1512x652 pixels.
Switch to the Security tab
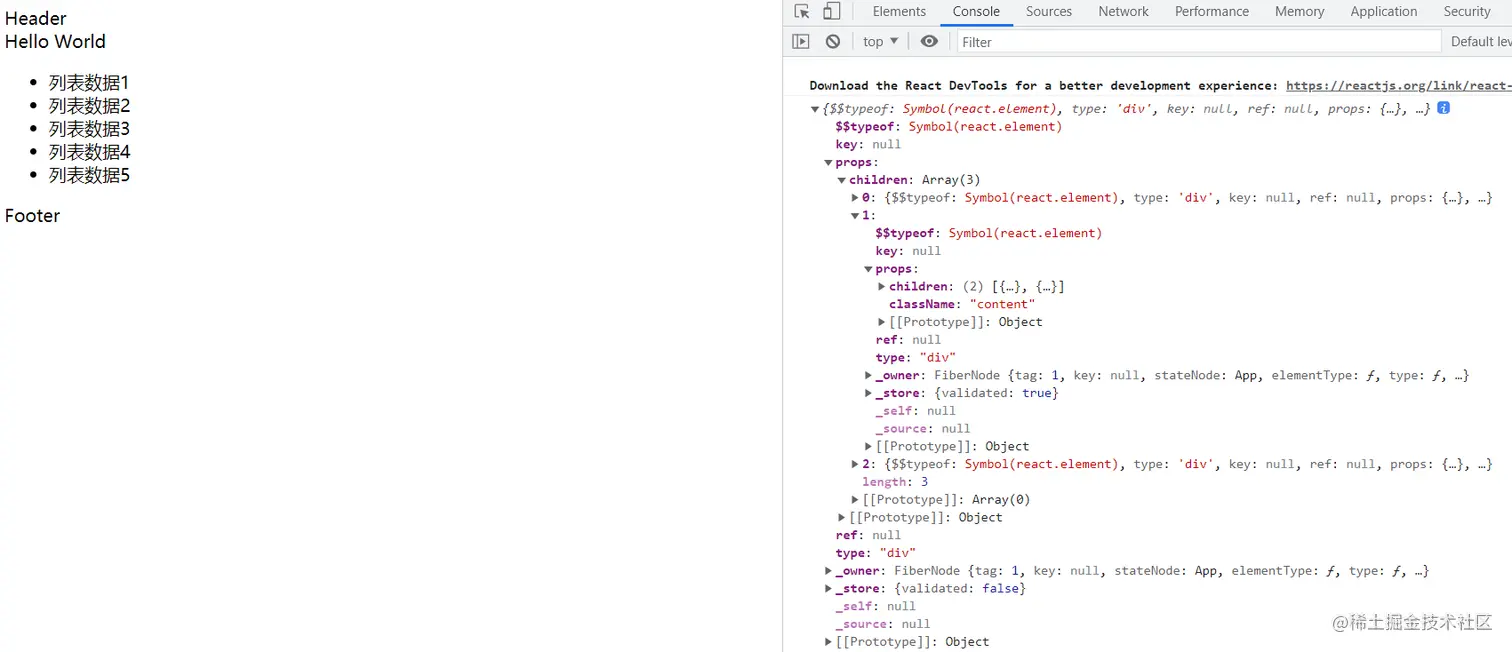pos(1466,12)
